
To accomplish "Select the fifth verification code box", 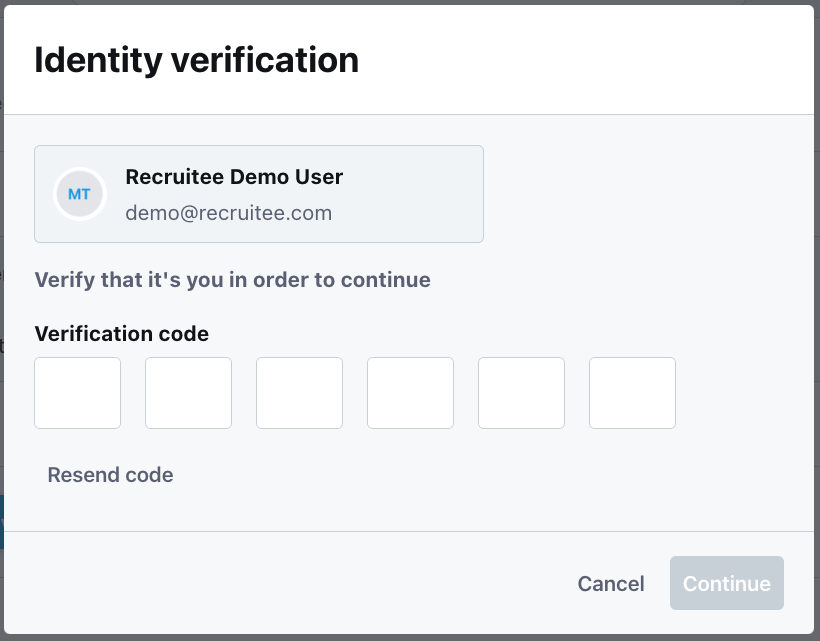I will tap(522, 393).
